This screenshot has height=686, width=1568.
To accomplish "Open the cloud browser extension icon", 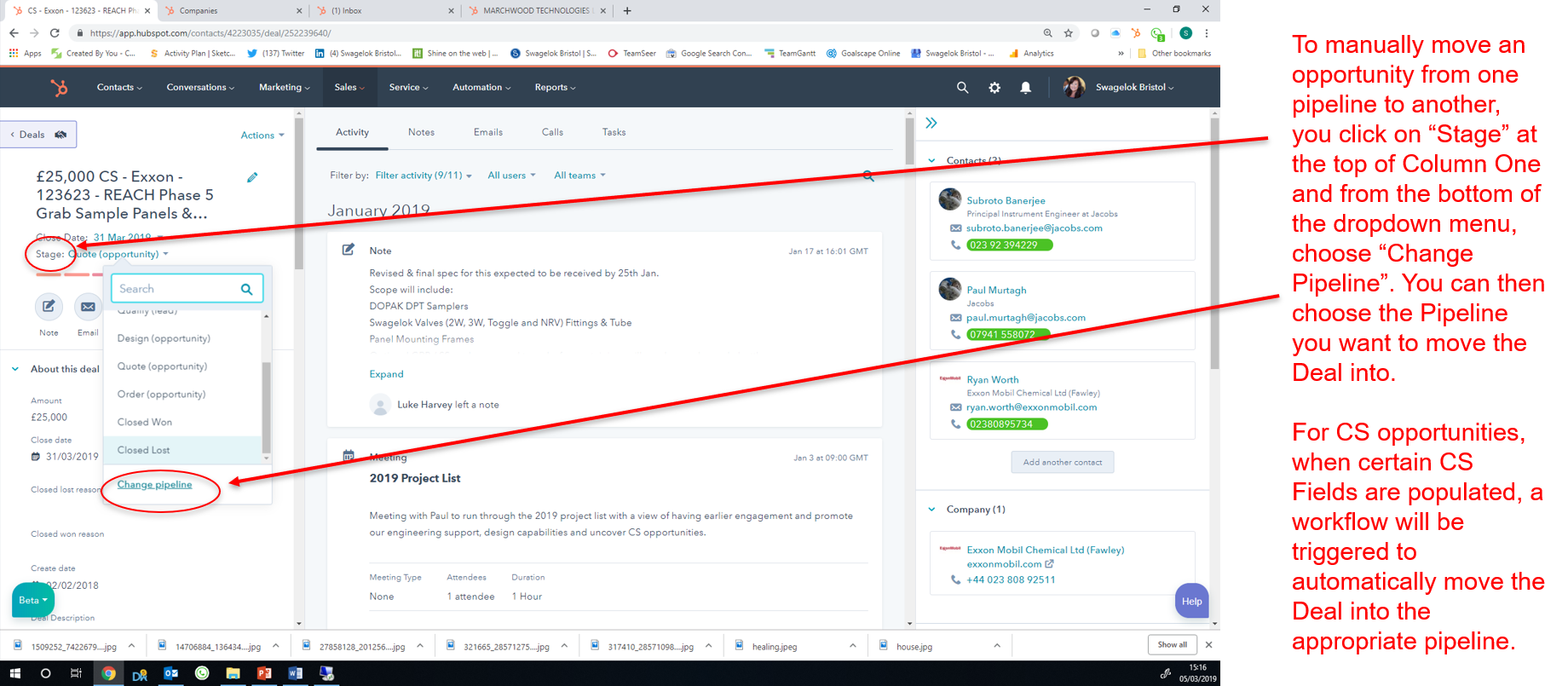I will 1115,33.
